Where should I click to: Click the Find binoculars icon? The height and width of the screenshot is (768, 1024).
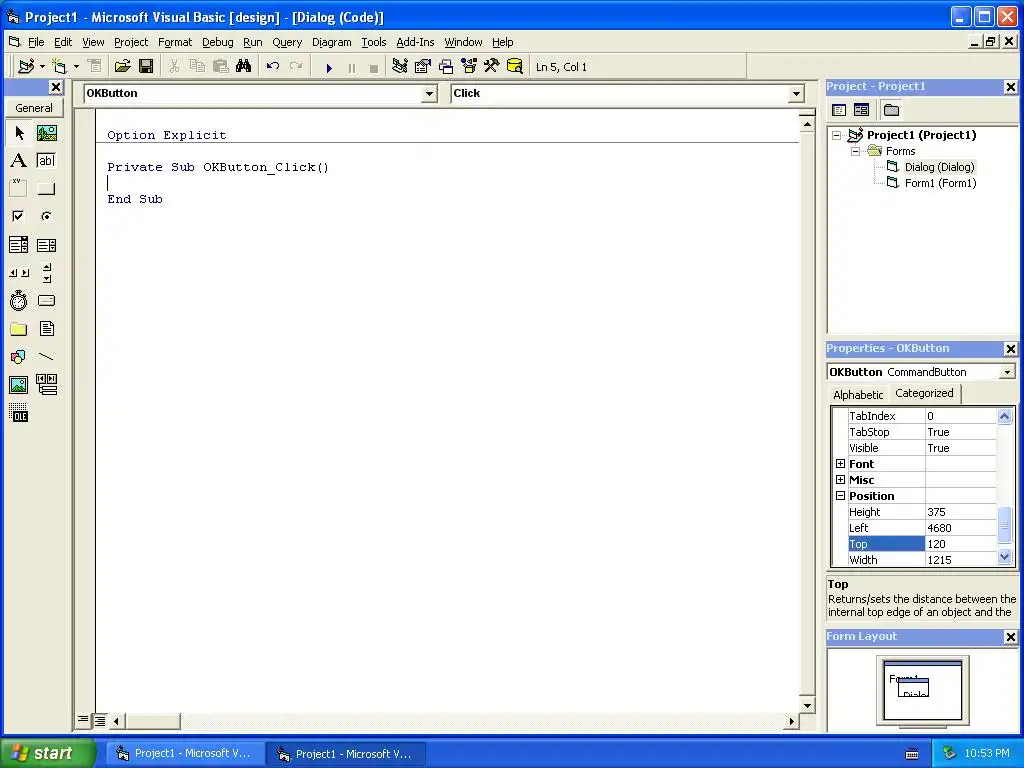[244, 67]
